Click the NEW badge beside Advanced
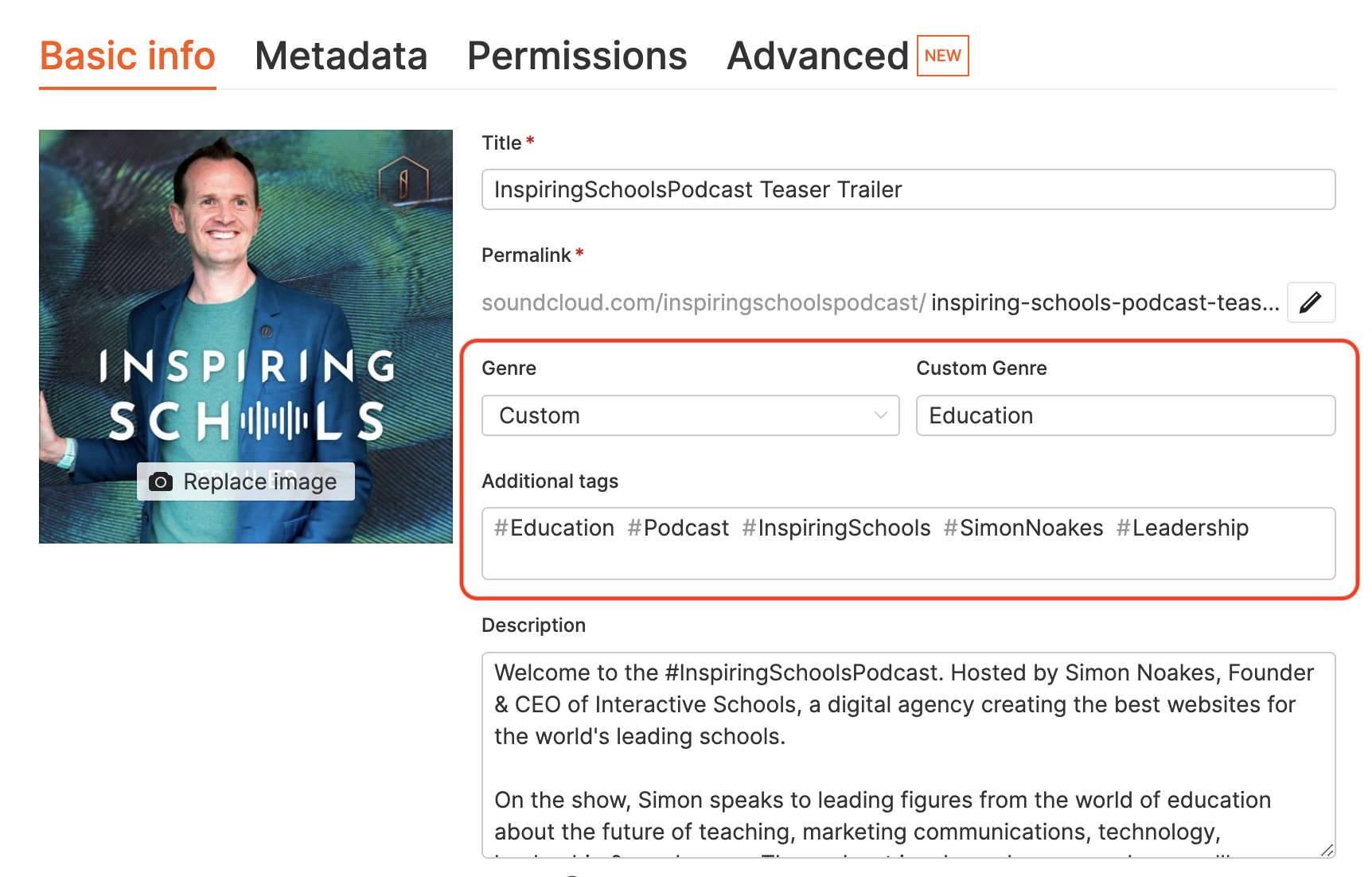 pyautogui.click(x=942, y=56)
